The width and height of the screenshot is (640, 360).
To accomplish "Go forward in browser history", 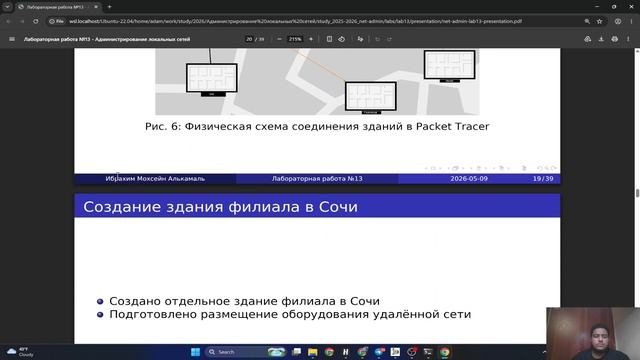I will click(x=22, y=21).
